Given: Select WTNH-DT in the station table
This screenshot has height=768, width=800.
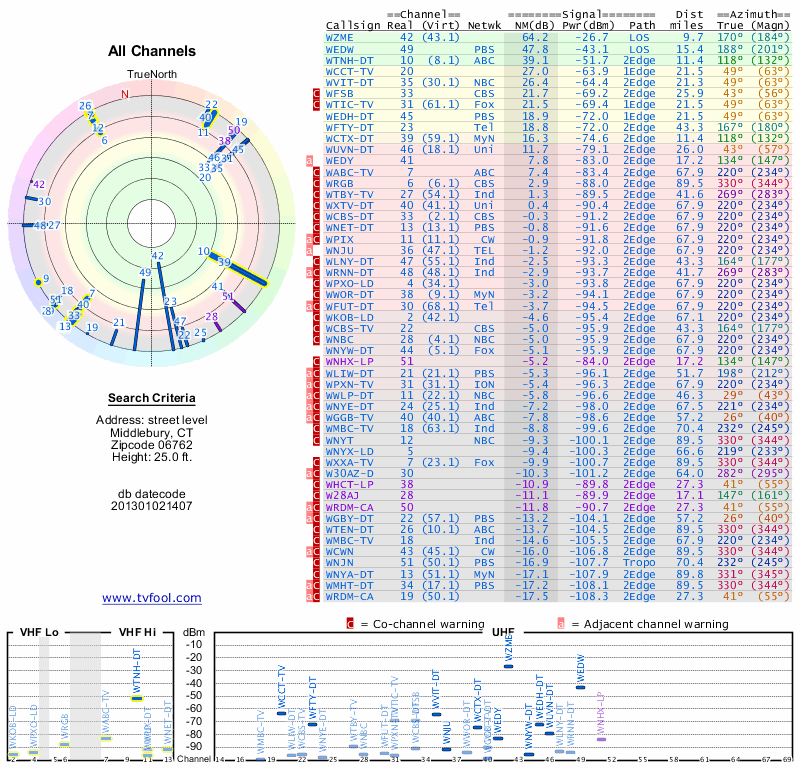Looking at the screenshot, I should click(x=349, y=60).
